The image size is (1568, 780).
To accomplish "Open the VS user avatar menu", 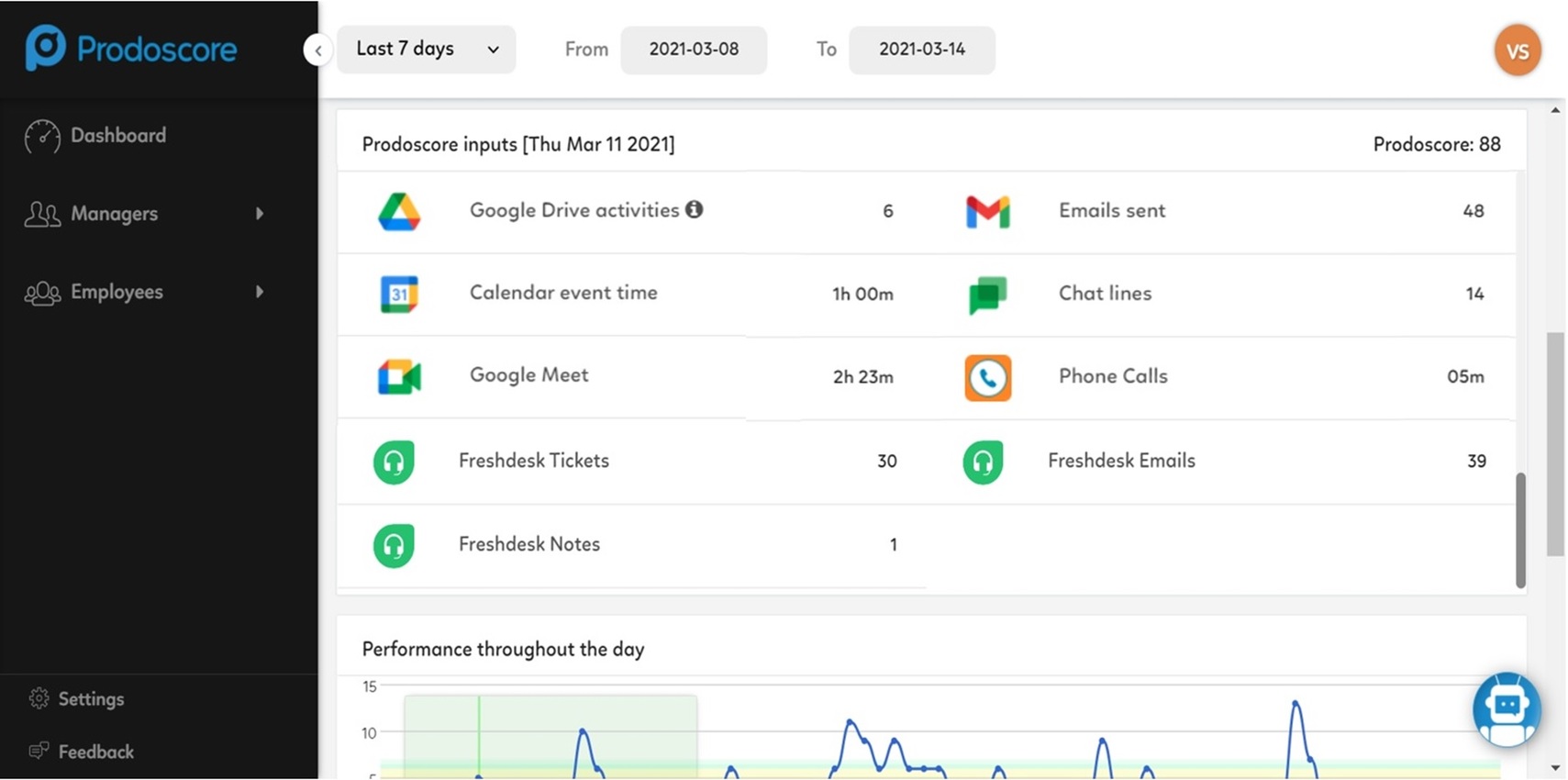I will [1518, 50].
